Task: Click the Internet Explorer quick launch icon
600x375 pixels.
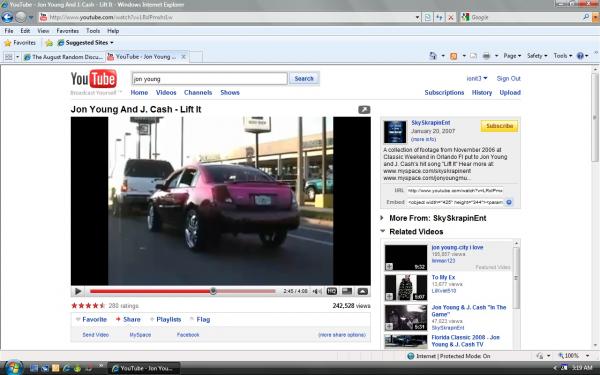Action: (x=66, y=368)
